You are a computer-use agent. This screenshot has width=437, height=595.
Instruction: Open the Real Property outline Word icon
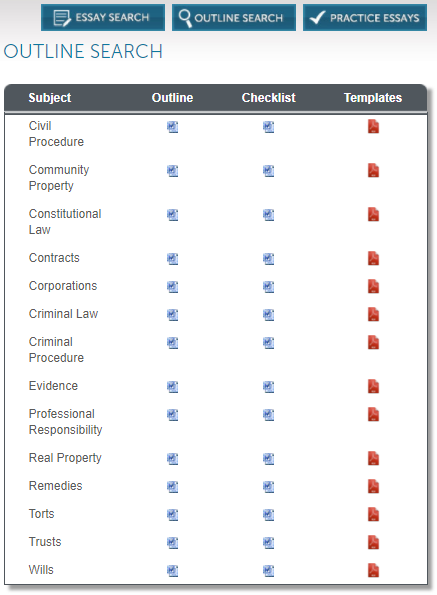pos(173,459)
